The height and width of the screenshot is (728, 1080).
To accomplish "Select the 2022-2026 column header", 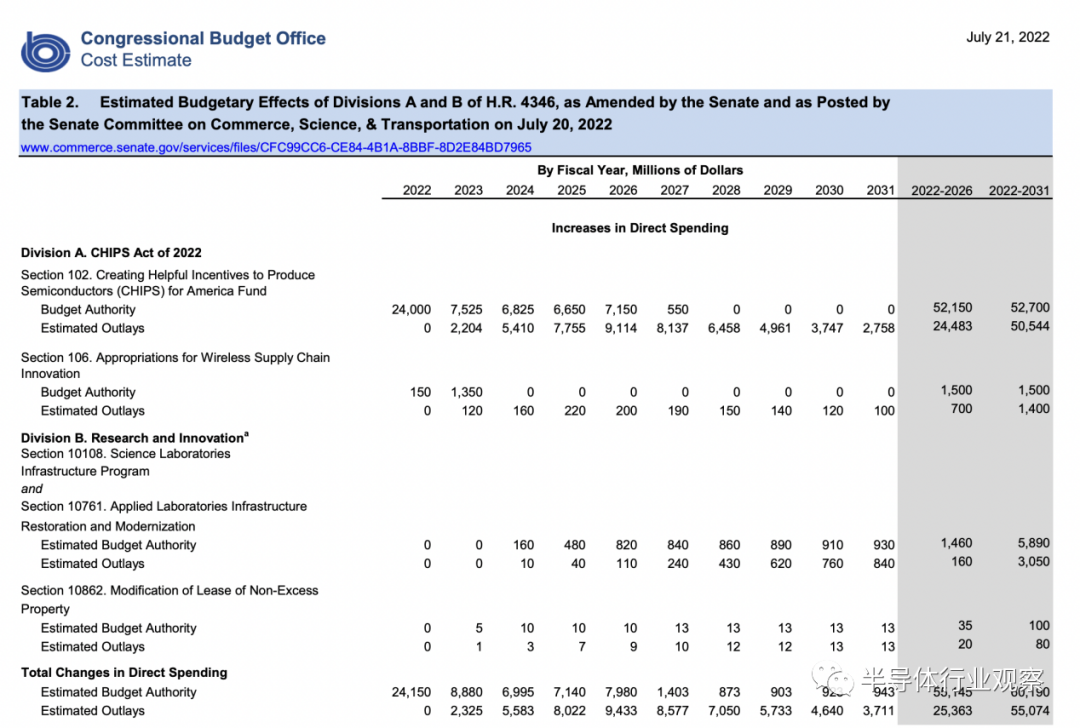I will coord(942,191).
